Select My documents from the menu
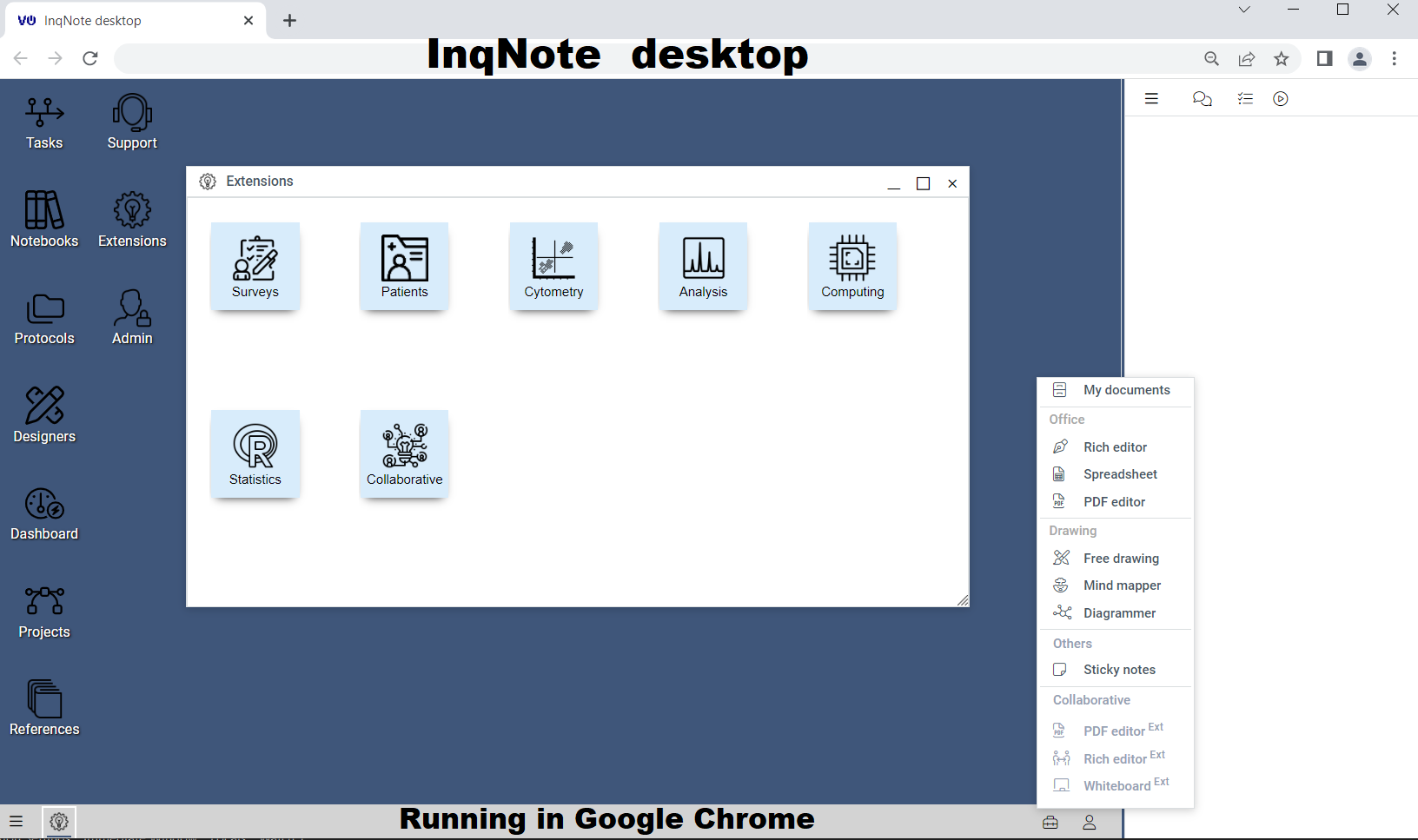Image resolution: width=1418 pixels, height=840 pixels. pos(1116,390)
